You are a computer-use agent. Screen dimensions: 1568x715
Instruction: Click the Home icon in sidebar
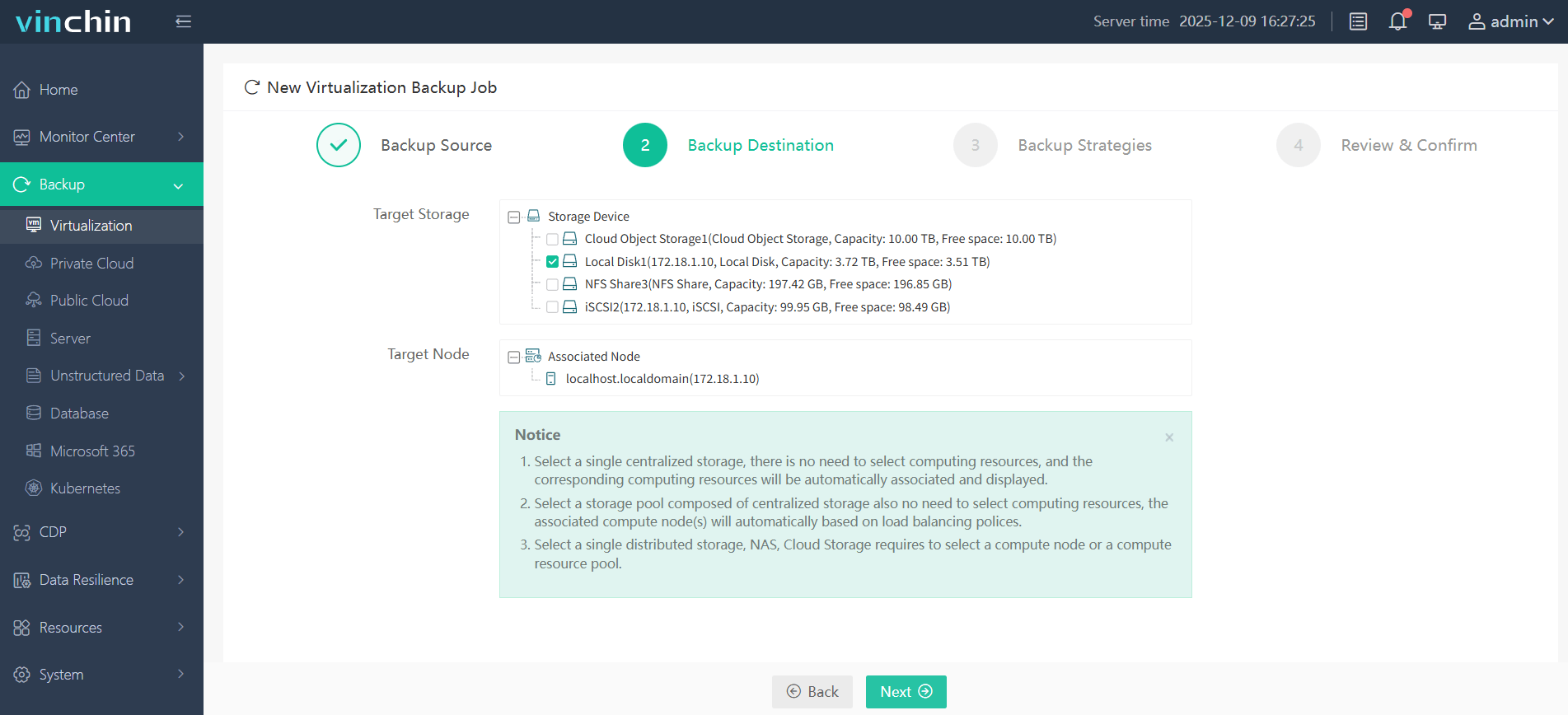22,90
